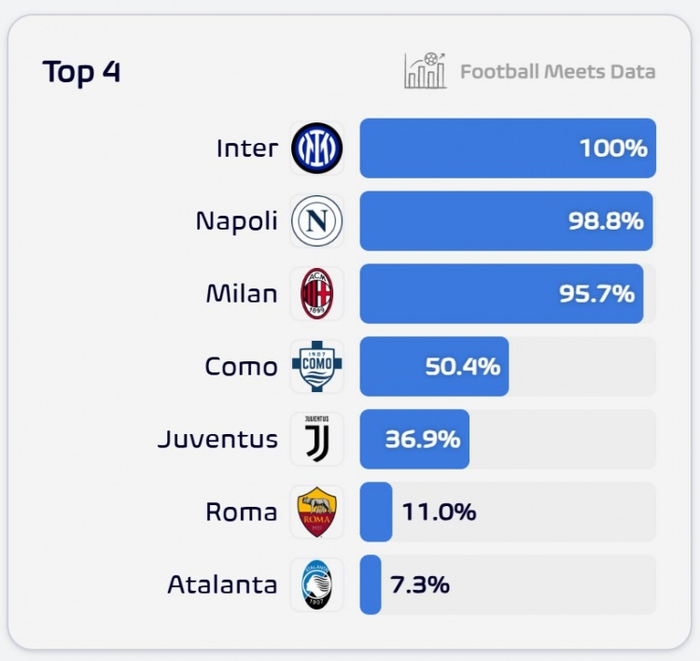Click the Como team name label

tap(241, 366)
